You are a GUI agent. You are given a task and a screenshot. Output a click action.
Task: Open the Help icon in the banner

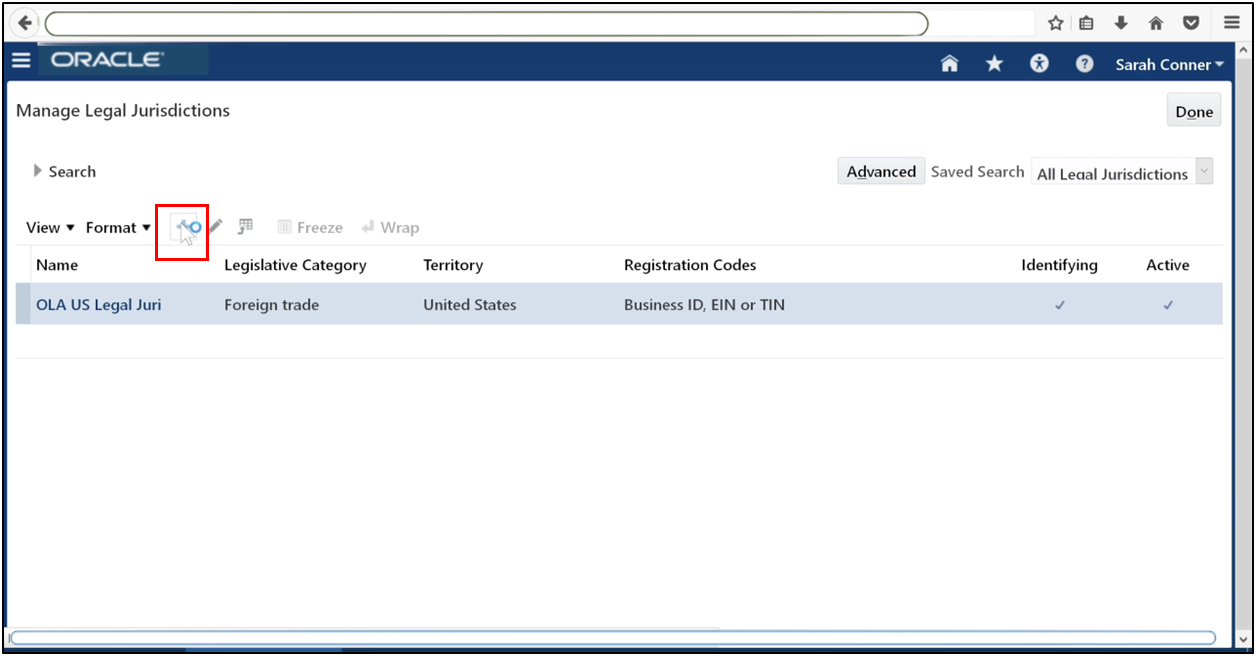[1084, 63]
